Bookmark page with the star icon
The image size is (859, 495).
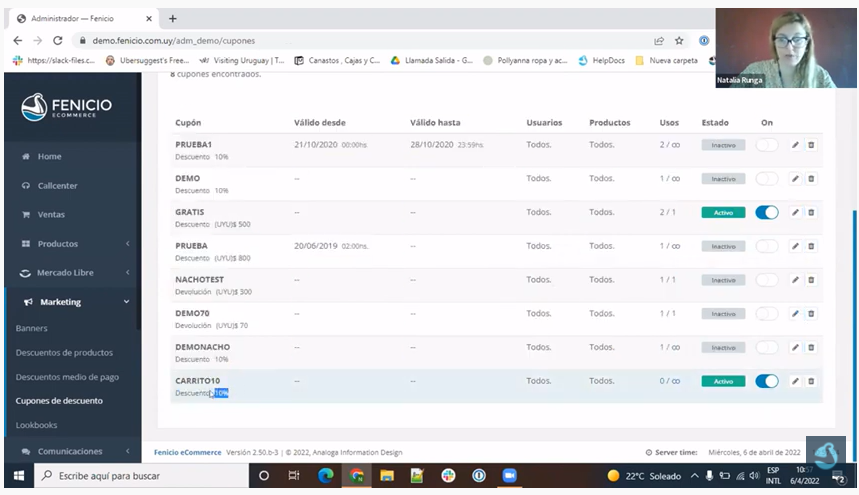coord(679,41)
